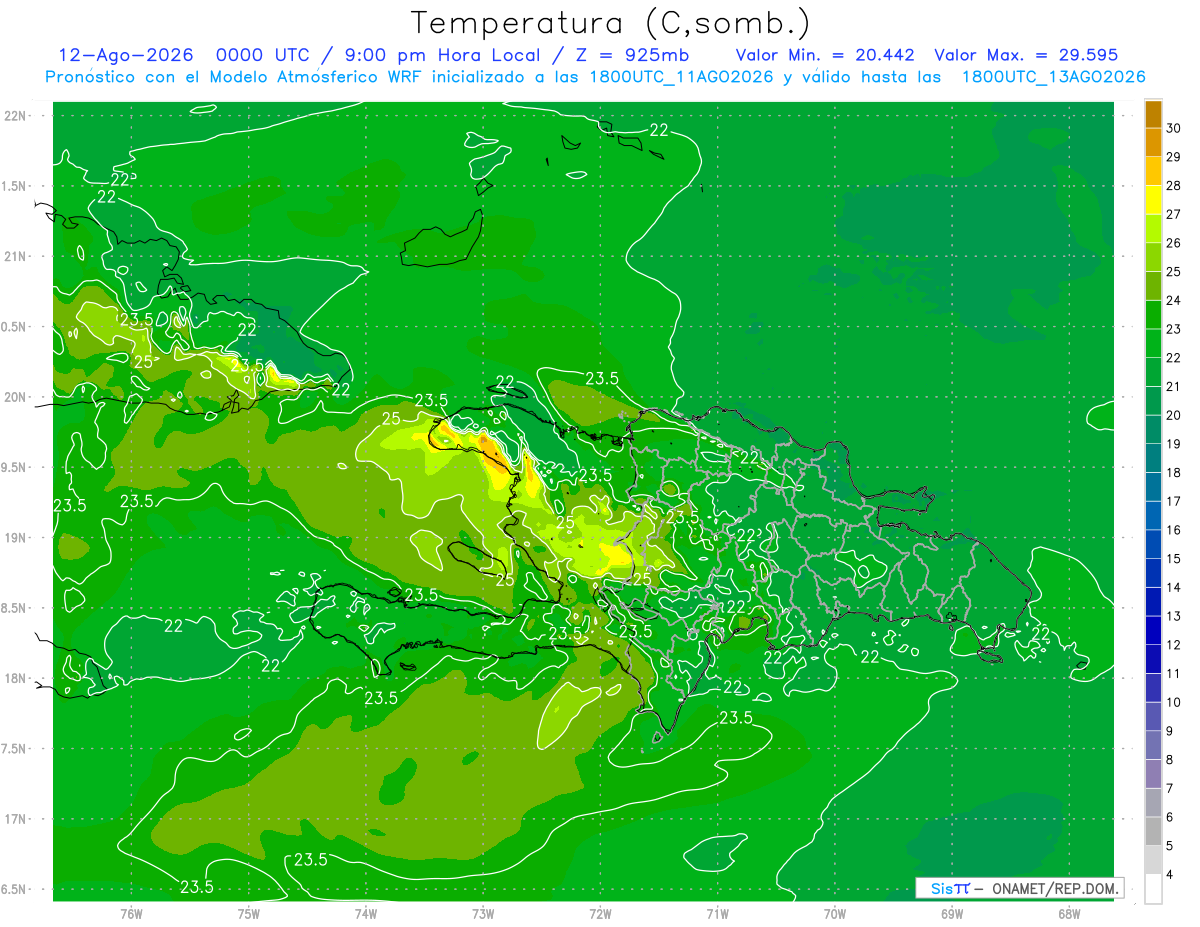Click the 17N latitude axis label
The image size is (1200, 927).
[15, 819]
